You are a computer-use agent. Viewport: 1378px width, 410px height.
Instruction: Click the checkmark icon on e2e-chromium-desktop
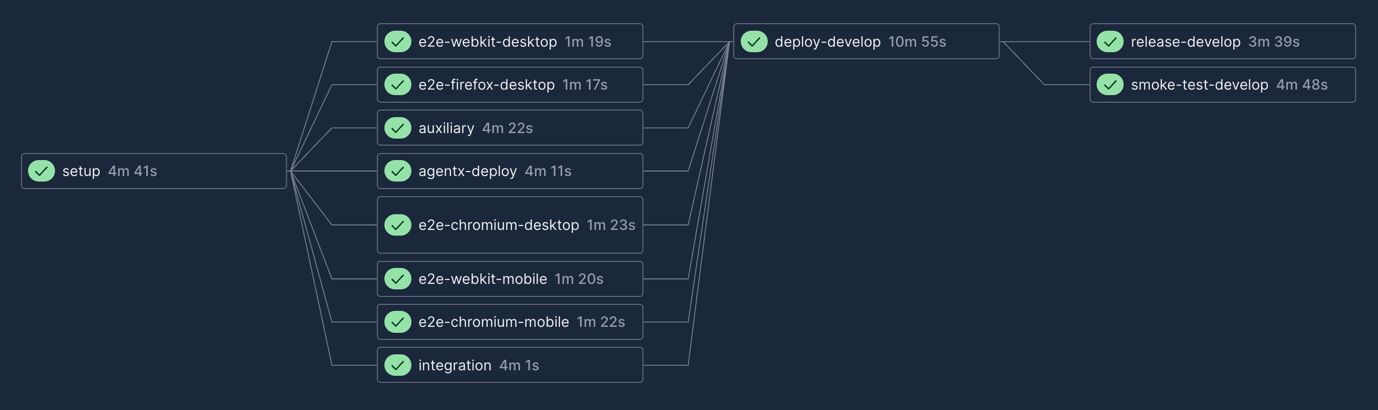[x=398, y=225]
